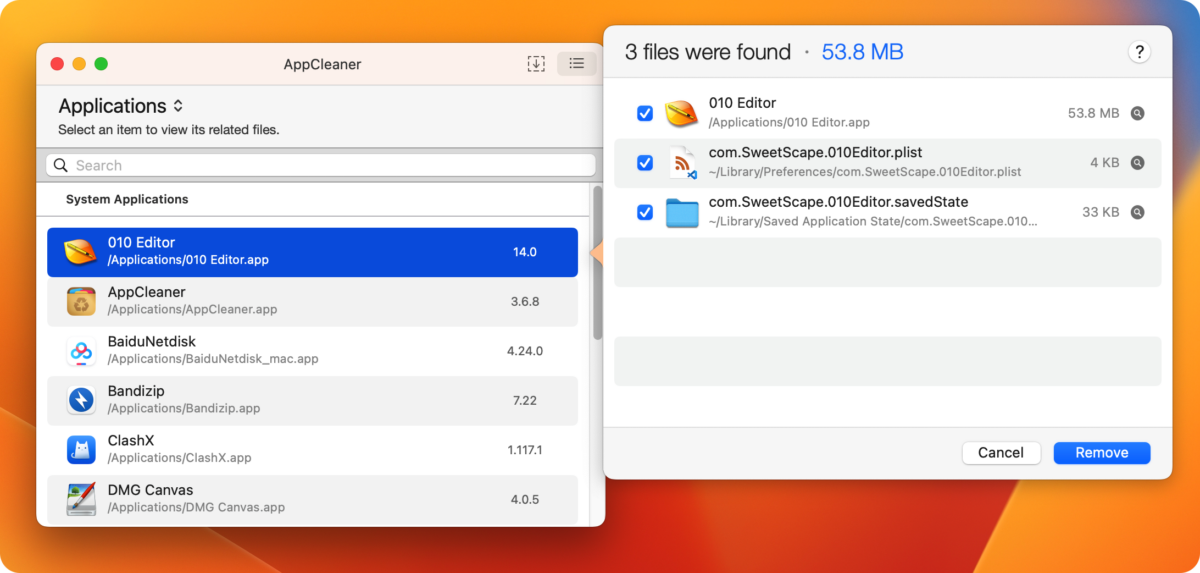Click the 33 KB file size

point(1101,212)
